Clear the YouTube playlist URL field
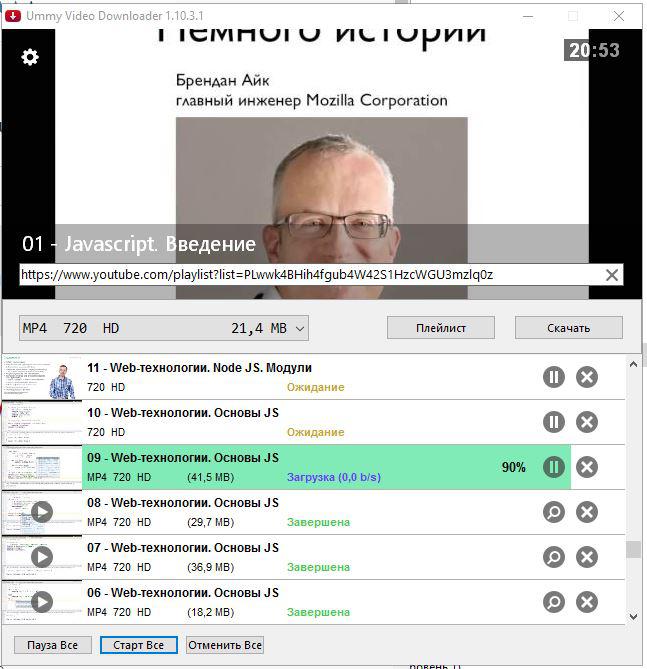This screenshot has width=647, height=669. [612, 275]
